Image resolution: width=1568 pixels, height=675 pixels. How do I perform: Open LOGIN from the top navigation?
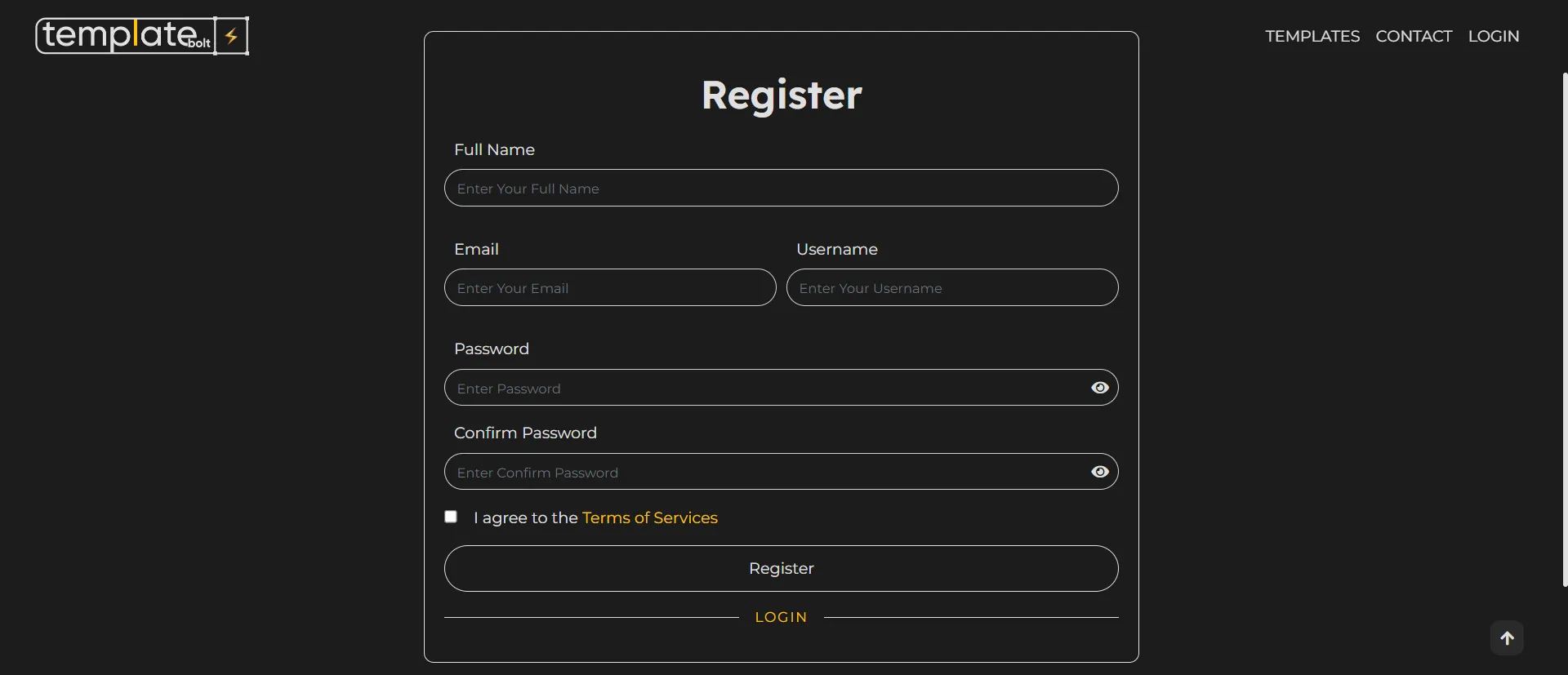pos(1494,36)
